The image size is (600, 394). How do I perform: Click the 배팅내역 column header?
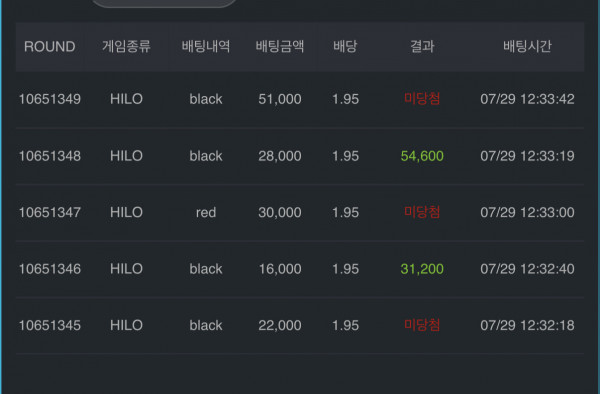click(206, 47)
